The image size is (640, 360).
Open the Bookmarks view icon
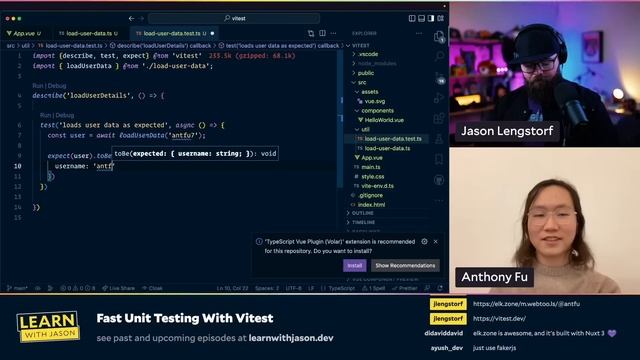pos(439,159)
